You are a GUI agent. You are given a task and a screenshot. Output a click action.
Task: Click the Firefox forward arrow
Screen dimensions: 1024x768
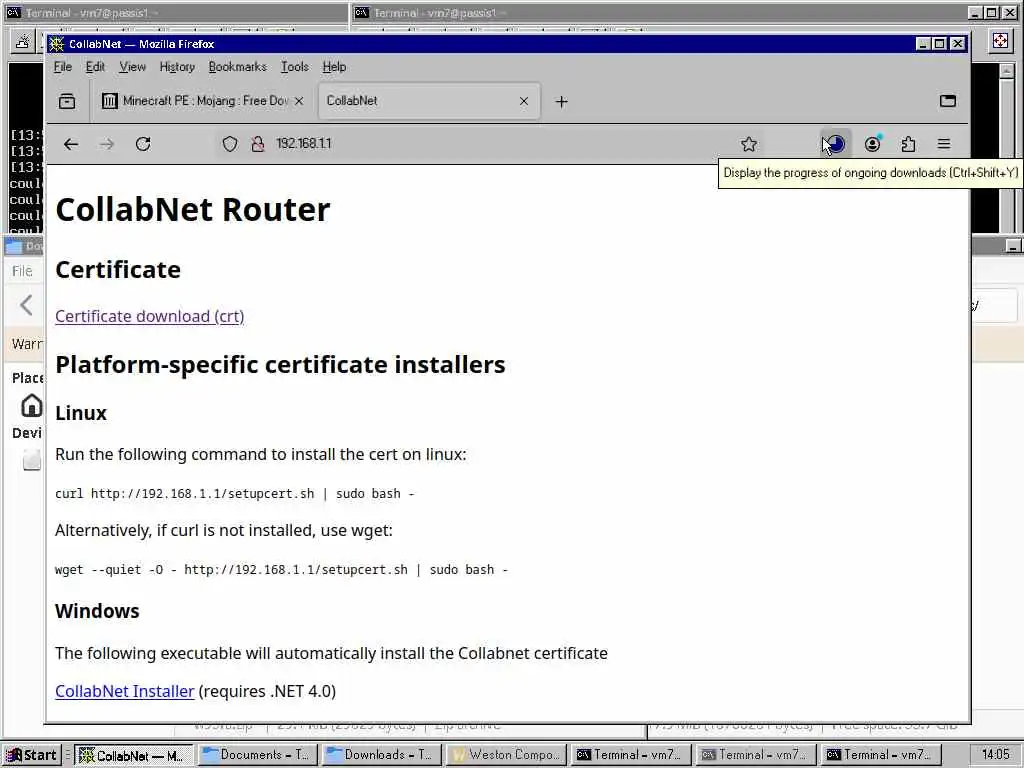[107, 144]
